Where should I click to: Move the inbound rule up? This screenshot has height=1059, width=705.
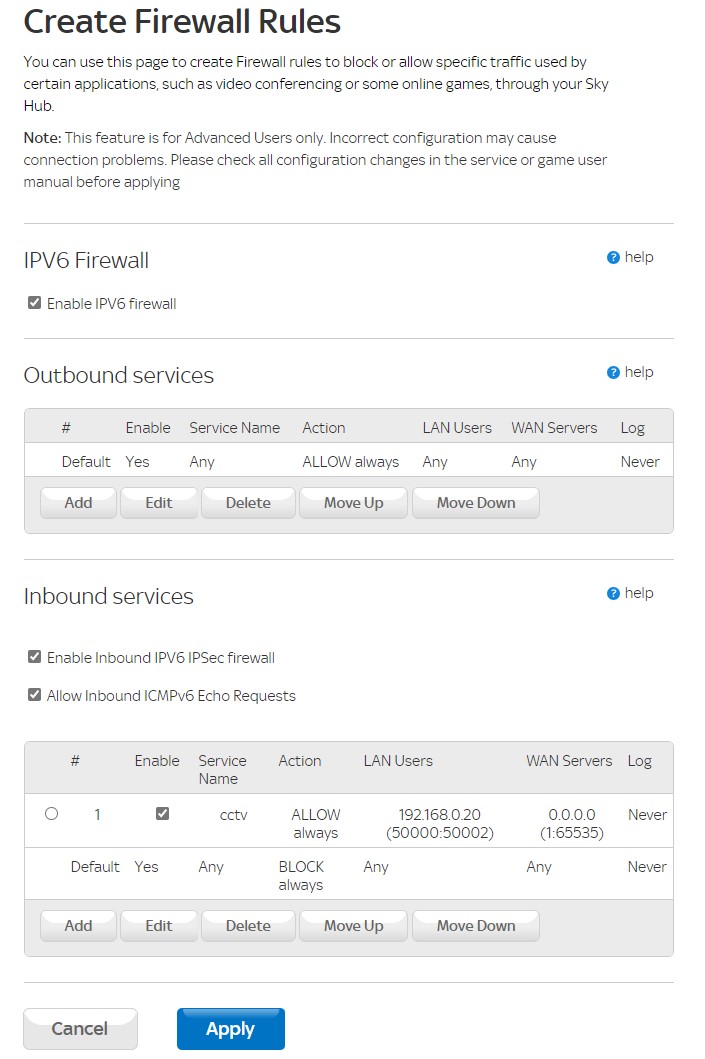[x=354, y=926]
